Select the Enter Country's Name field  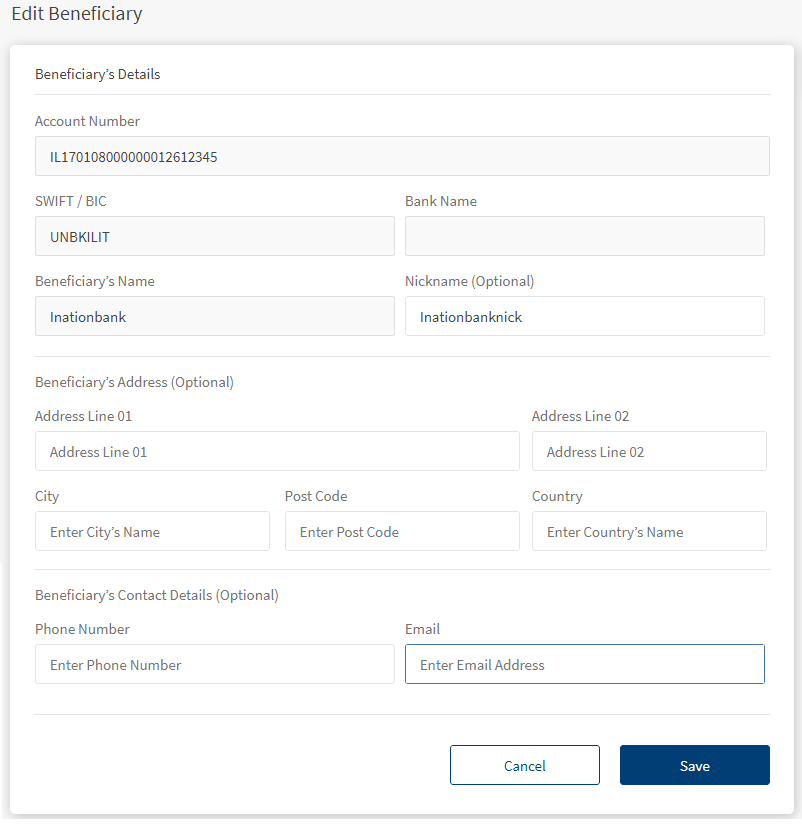point(648,531)
